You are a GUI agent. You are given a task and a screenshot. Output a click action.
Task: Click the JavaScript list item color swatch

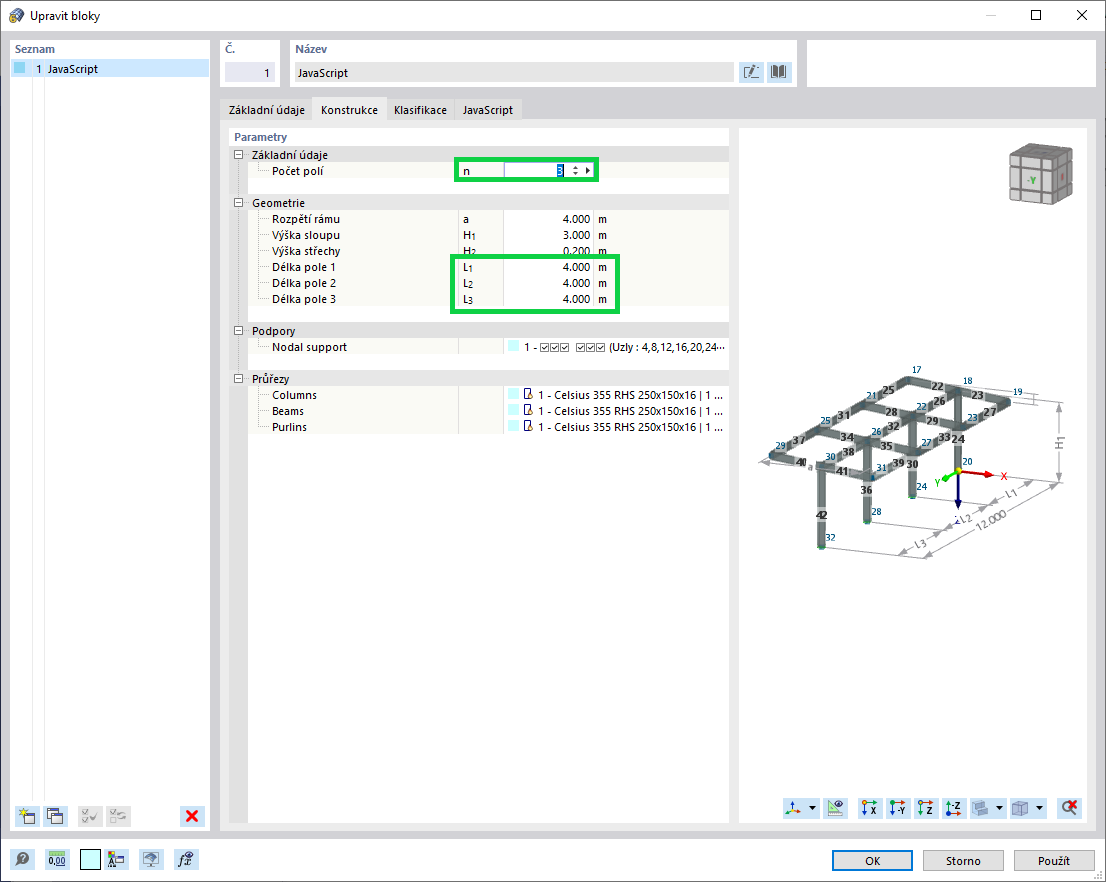coord(20,68)
